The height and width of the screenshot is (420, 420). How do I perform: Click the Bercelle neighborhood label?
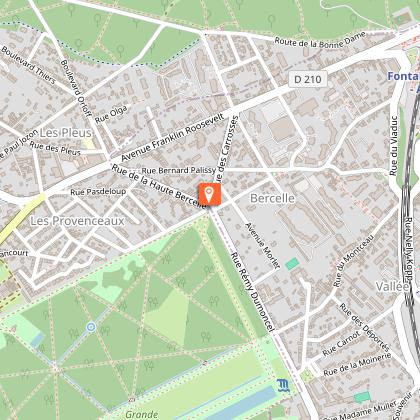272,198
